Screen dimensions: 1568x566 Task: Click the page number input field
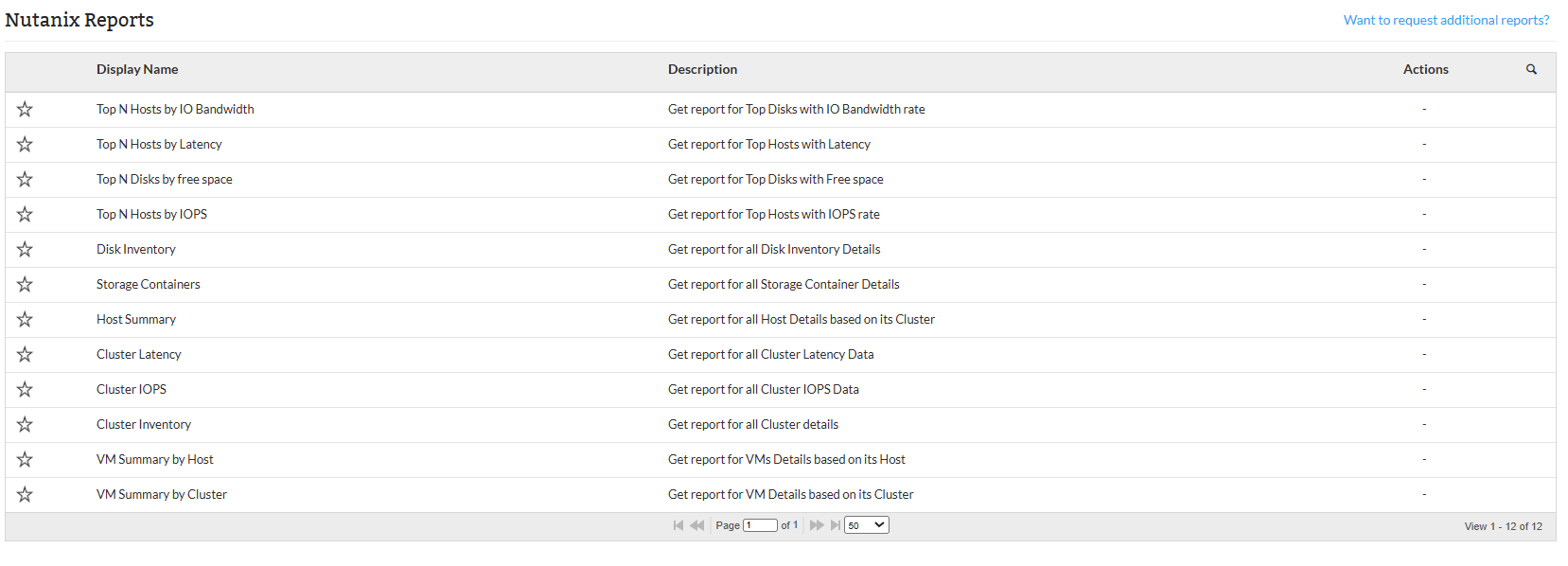[x=760, y=525]
